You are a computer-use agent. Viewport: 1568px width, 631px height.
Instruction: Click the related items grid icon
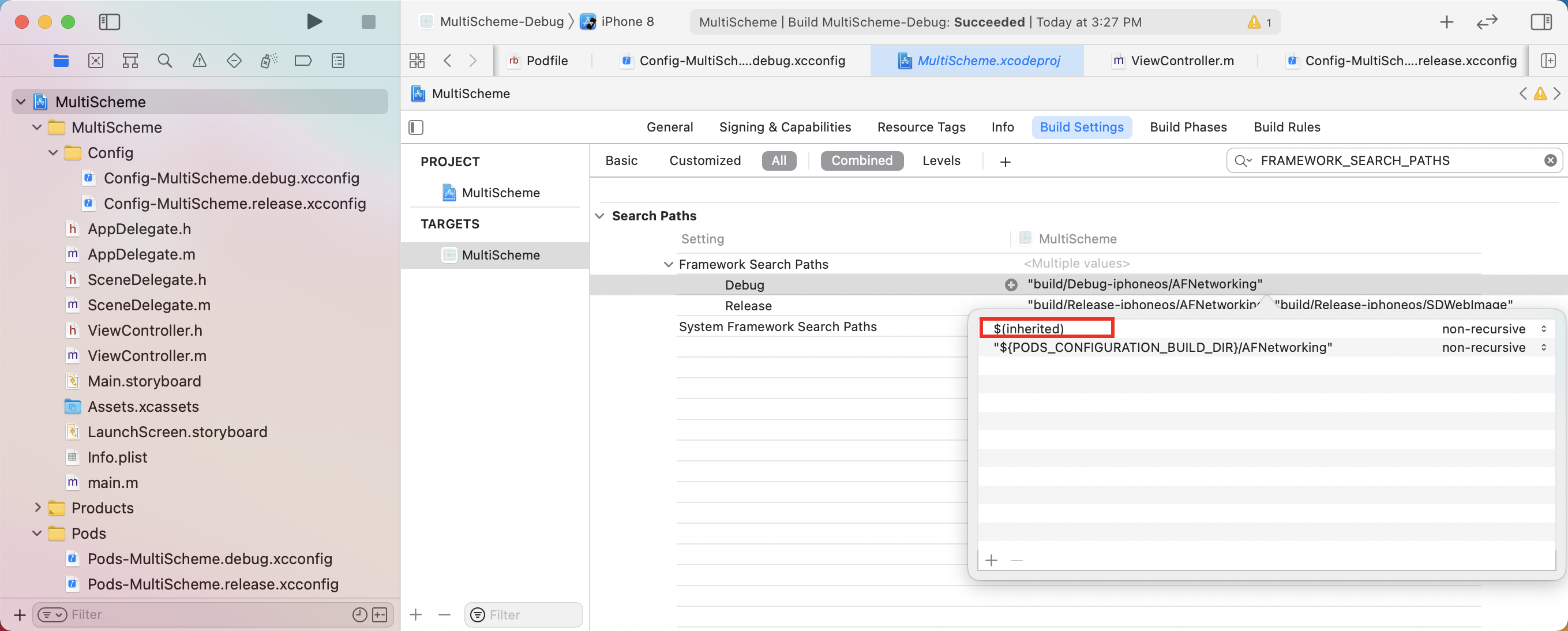point(417,60)
